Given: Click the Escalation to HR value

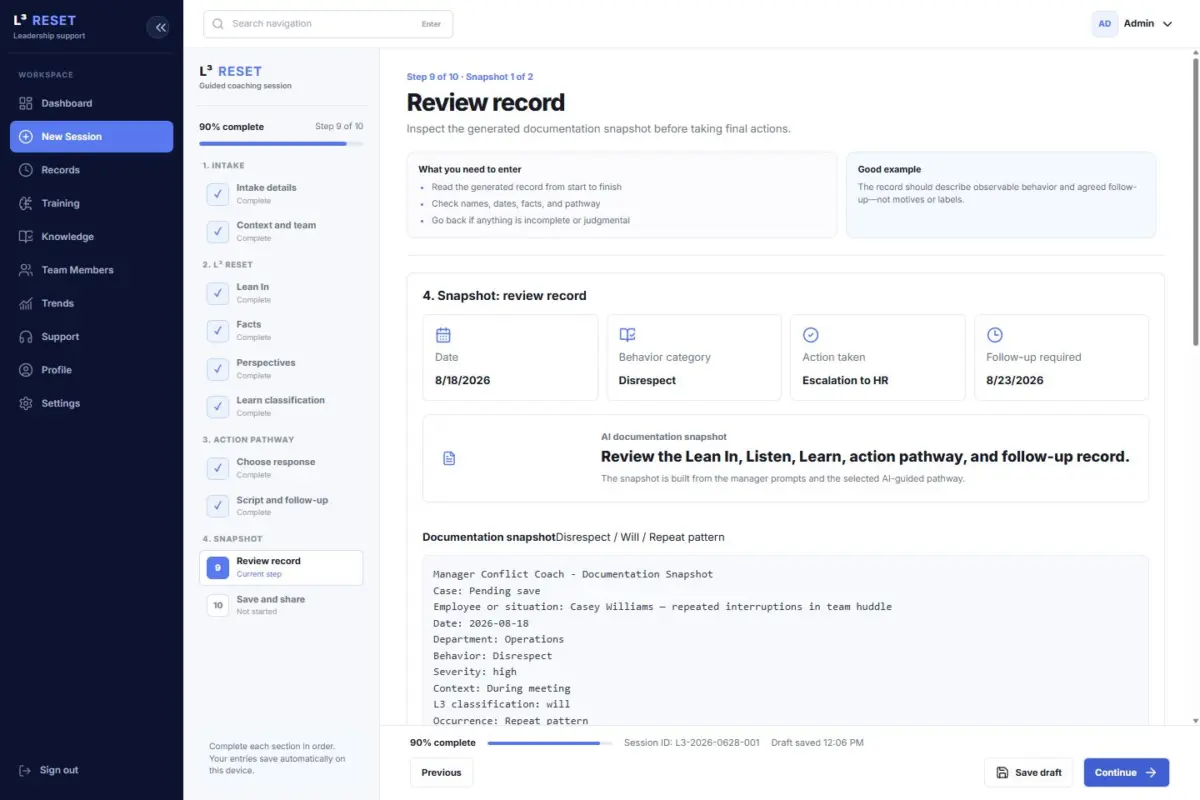Looking at the screenshot, I should pyautogui.click(x=845, y=380).
